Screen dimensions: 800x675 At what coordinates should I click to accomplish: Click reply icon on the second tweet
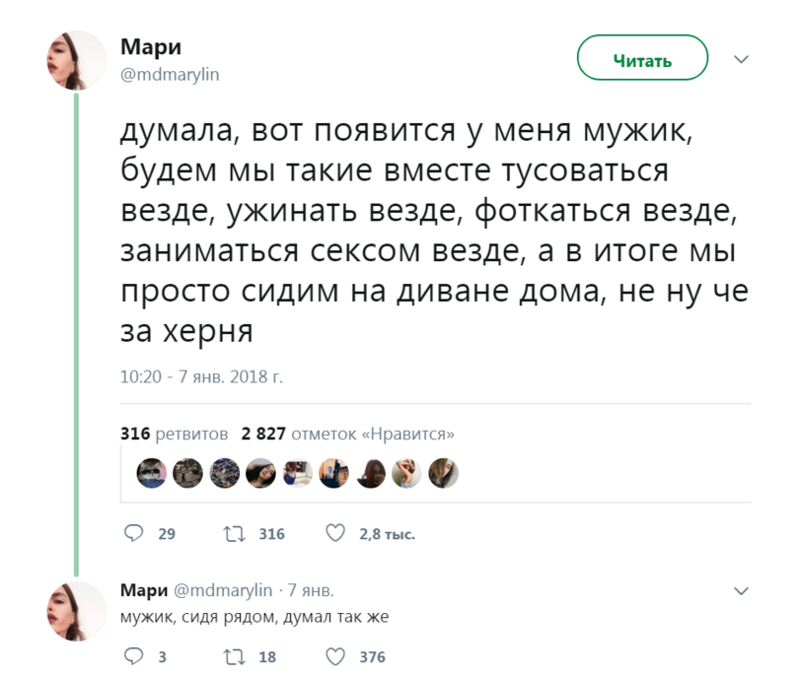pos(132,657)
